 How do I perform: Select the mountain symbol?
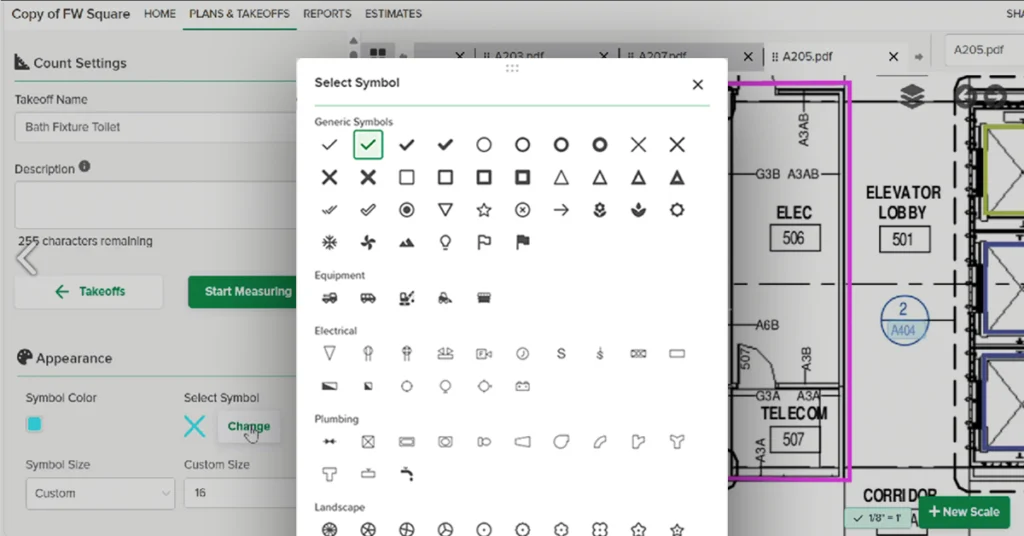[406, 243]
